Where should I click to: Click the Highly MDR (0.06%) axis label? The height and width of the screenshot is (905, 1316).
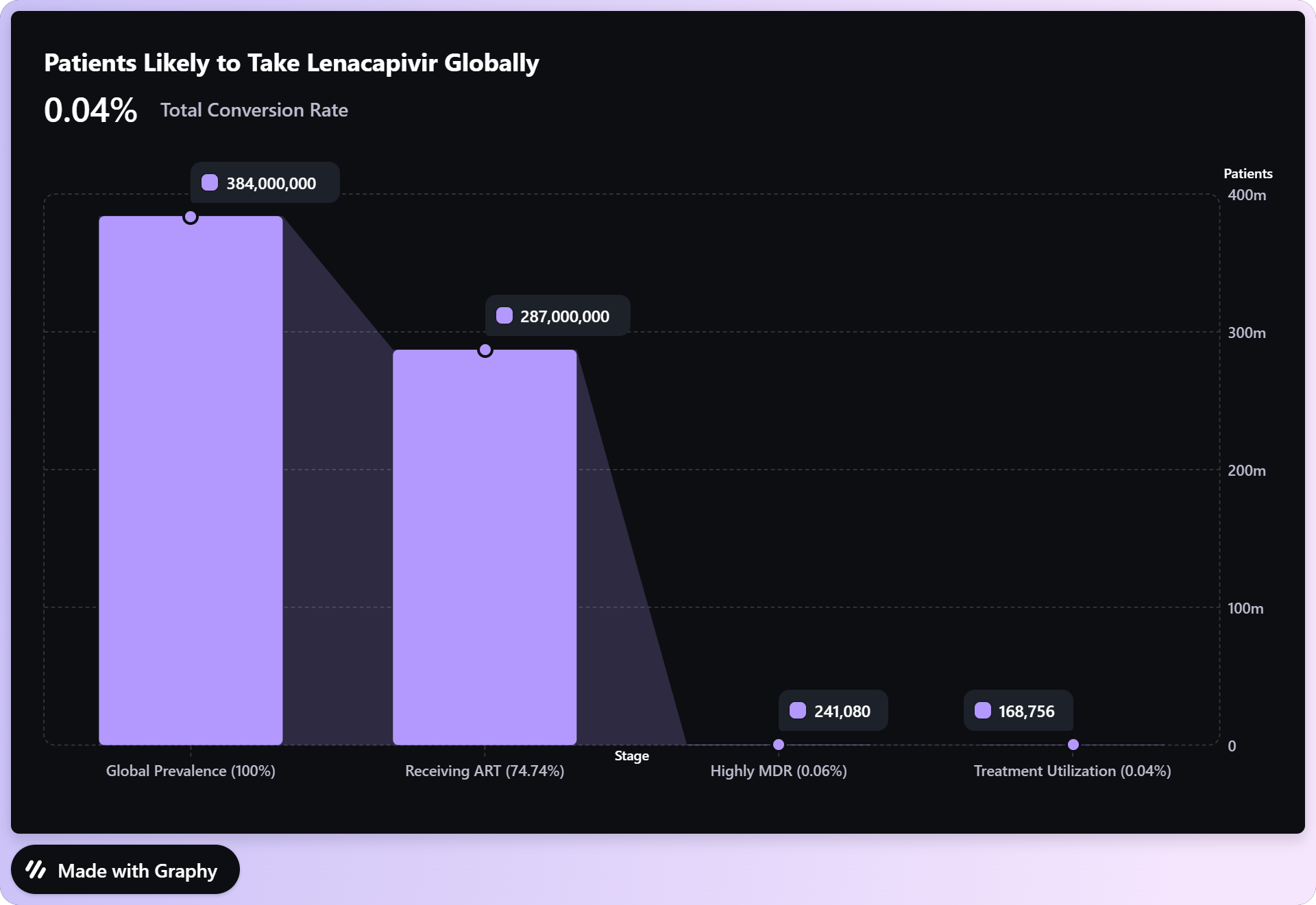[779, 771]
